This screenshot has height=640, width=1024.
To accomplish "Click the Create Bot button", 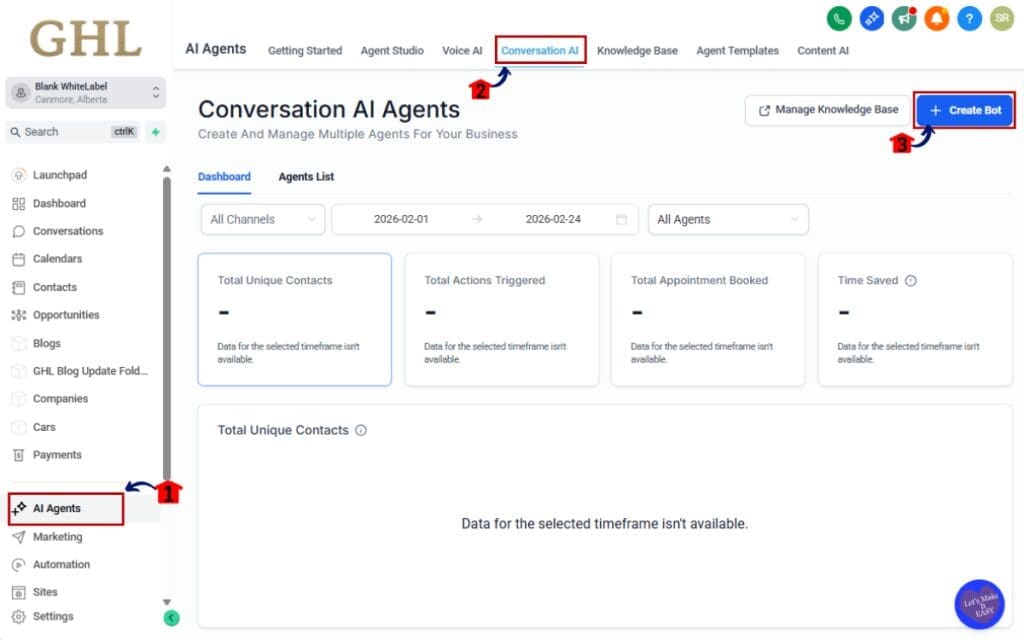I will (964, 110).
